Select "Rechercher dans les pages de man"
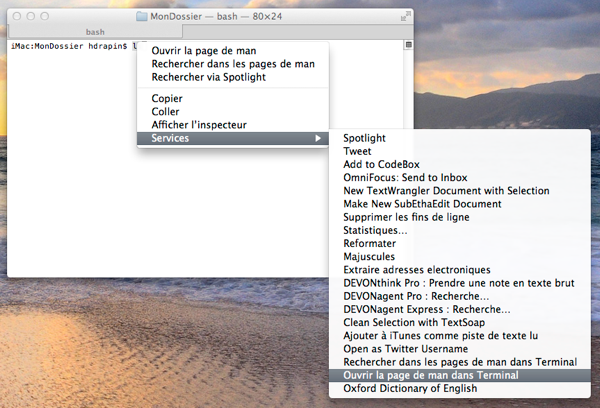The width and height of the screenshot is (600, 408). pos(233,64)
